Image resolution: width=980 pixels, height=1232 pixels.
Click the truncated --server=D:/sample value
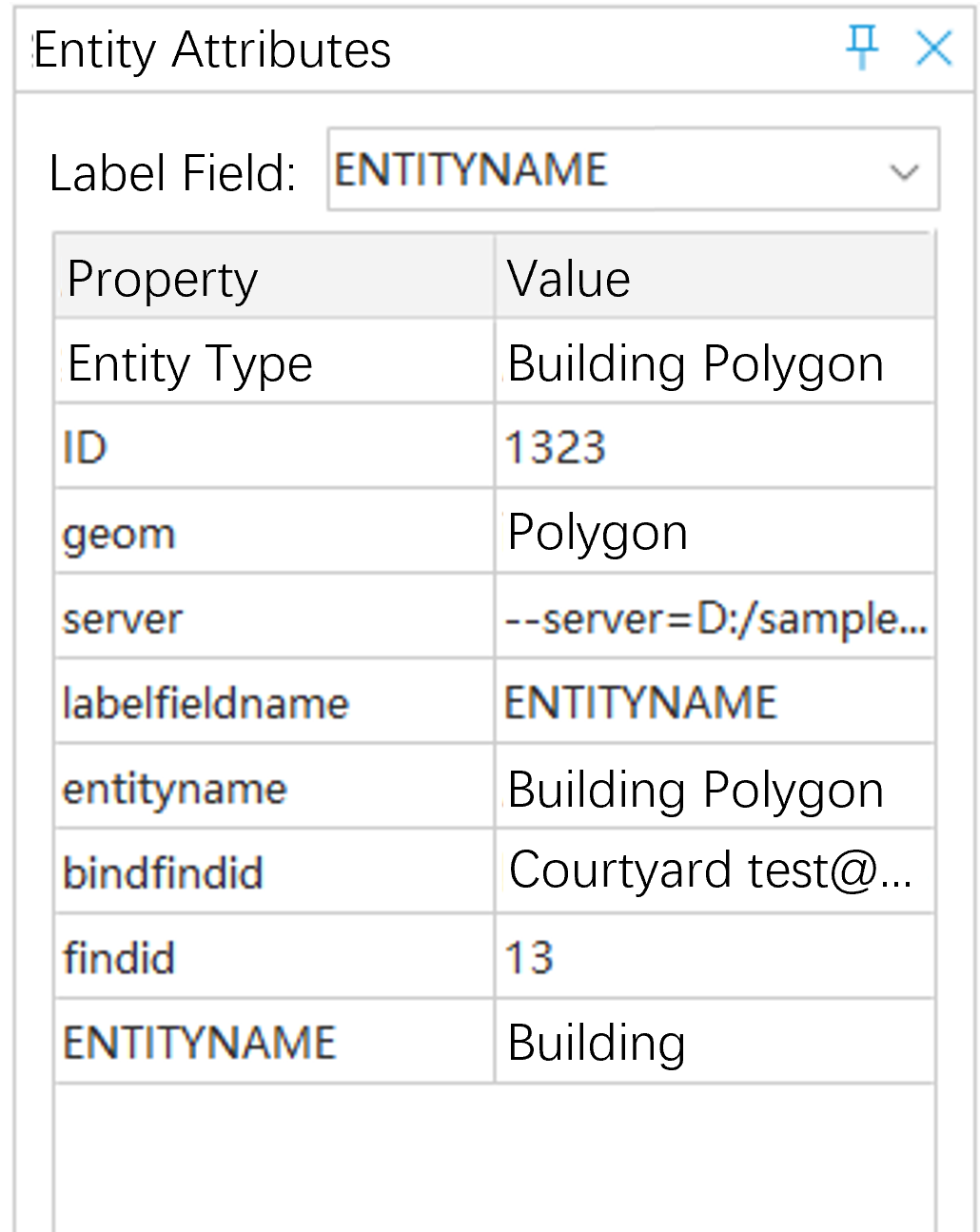click(x=714, y=618)
